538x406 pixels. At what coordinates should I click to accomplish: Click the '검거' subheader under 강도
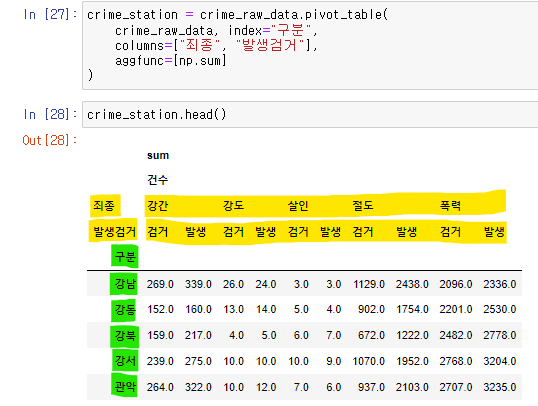[x=233, y=232]
